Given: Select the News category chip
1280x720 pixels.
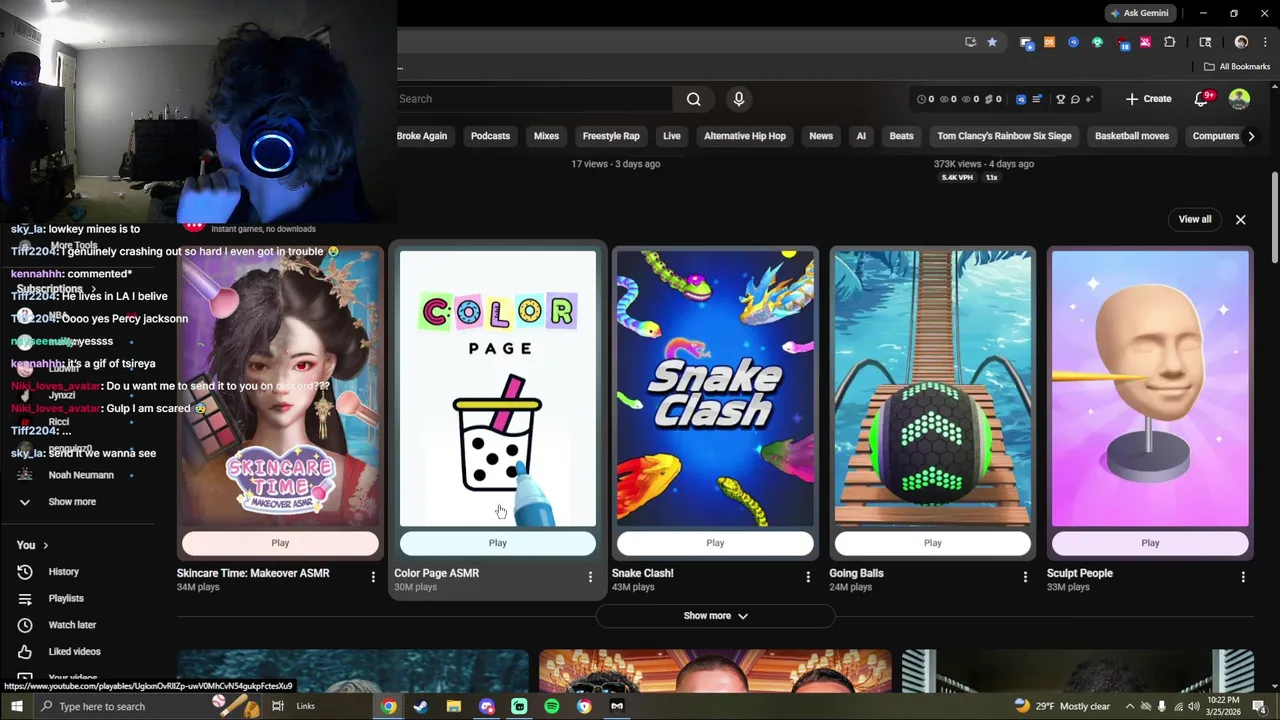Looking at the screenshot, I should click(x=821, y=136).
